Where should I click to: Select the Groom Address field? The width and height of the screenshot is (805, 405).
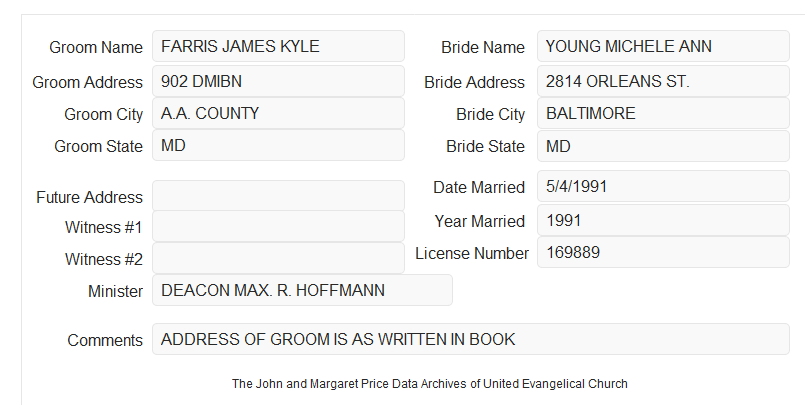(278, 81)
